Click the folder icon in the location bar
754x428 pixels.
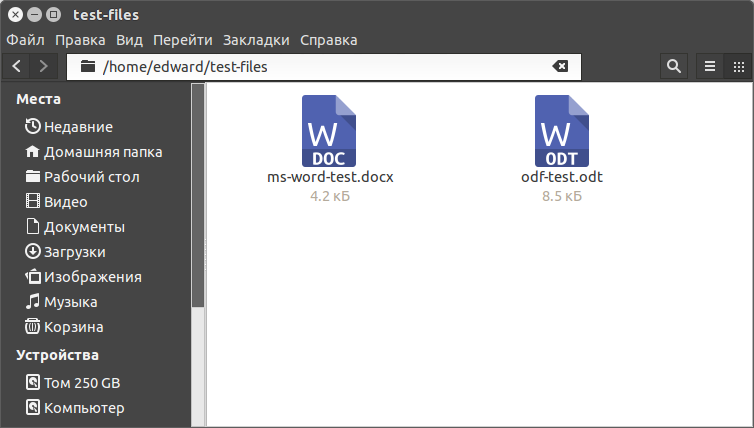(x=88, y=66)
